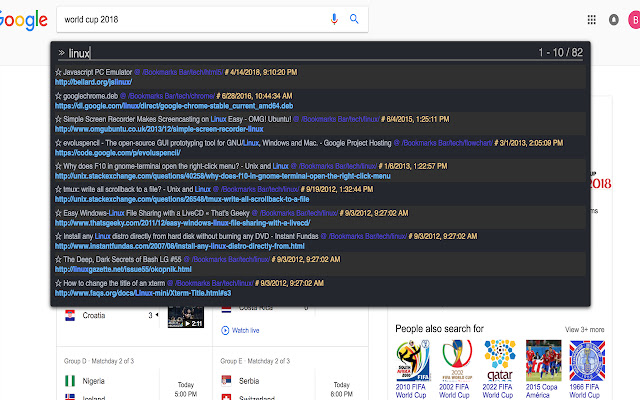Click the 1 - 10 / 82 result counter
640x400 pixels.
tap(560, 52)
